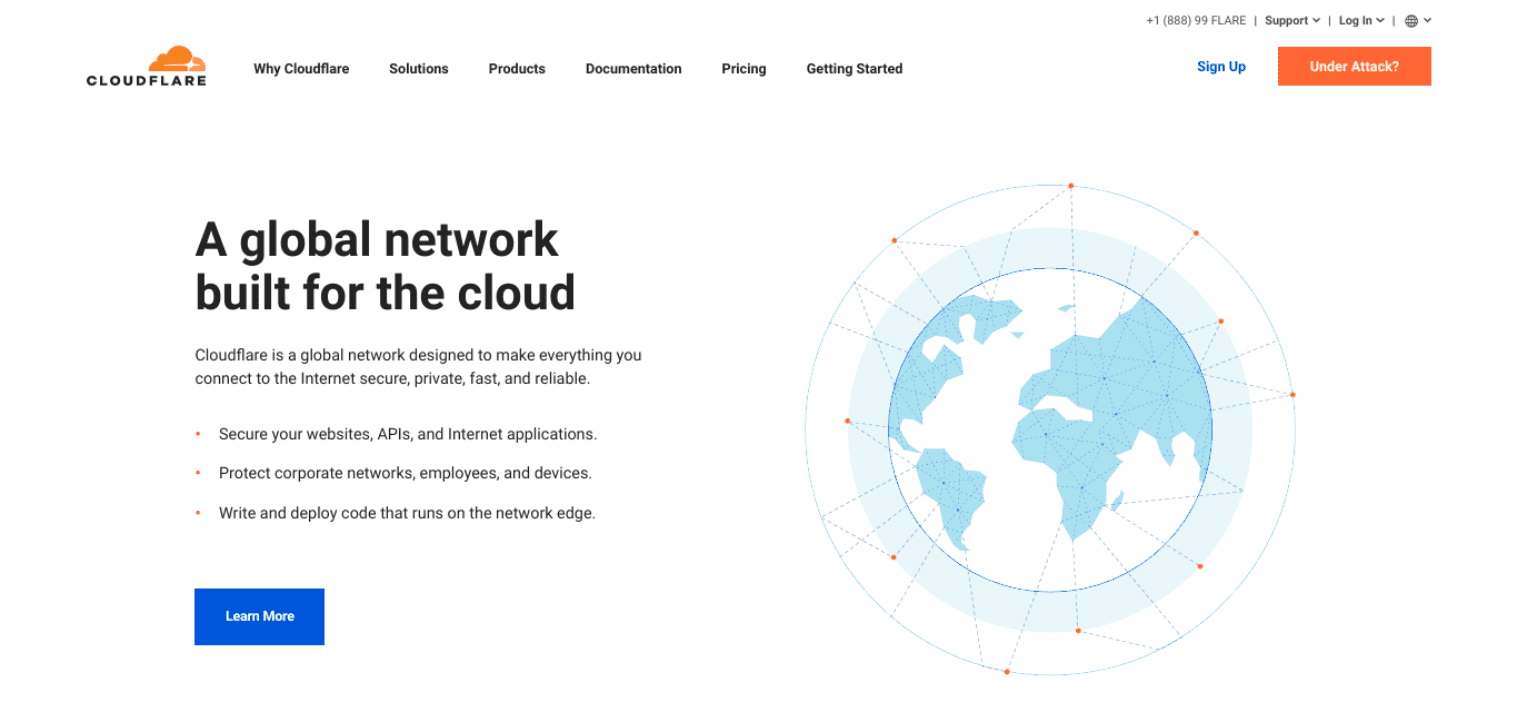Click the Under Attack? button
The width and height of the screenshot is (1517, 702).
click(1354, 66)
